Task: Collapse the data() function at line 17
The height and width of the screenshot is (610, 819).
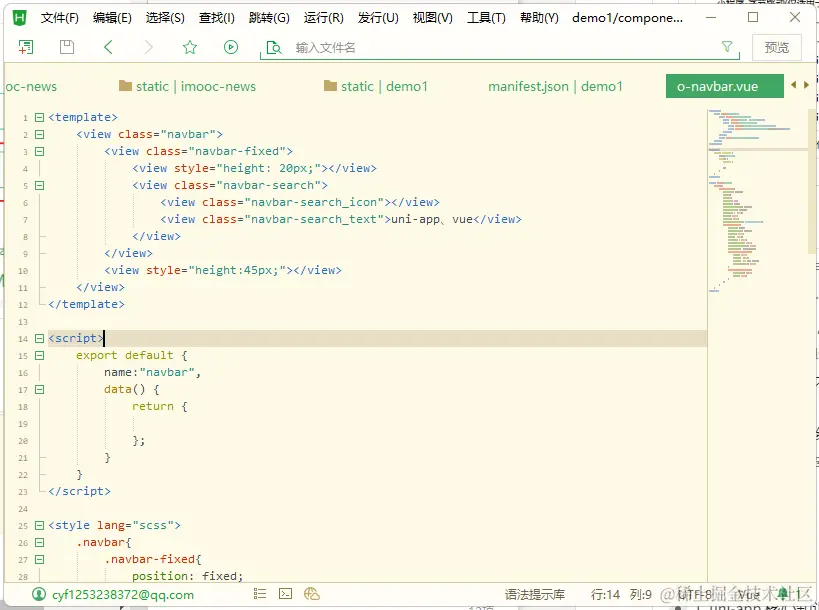Action: 39,390
